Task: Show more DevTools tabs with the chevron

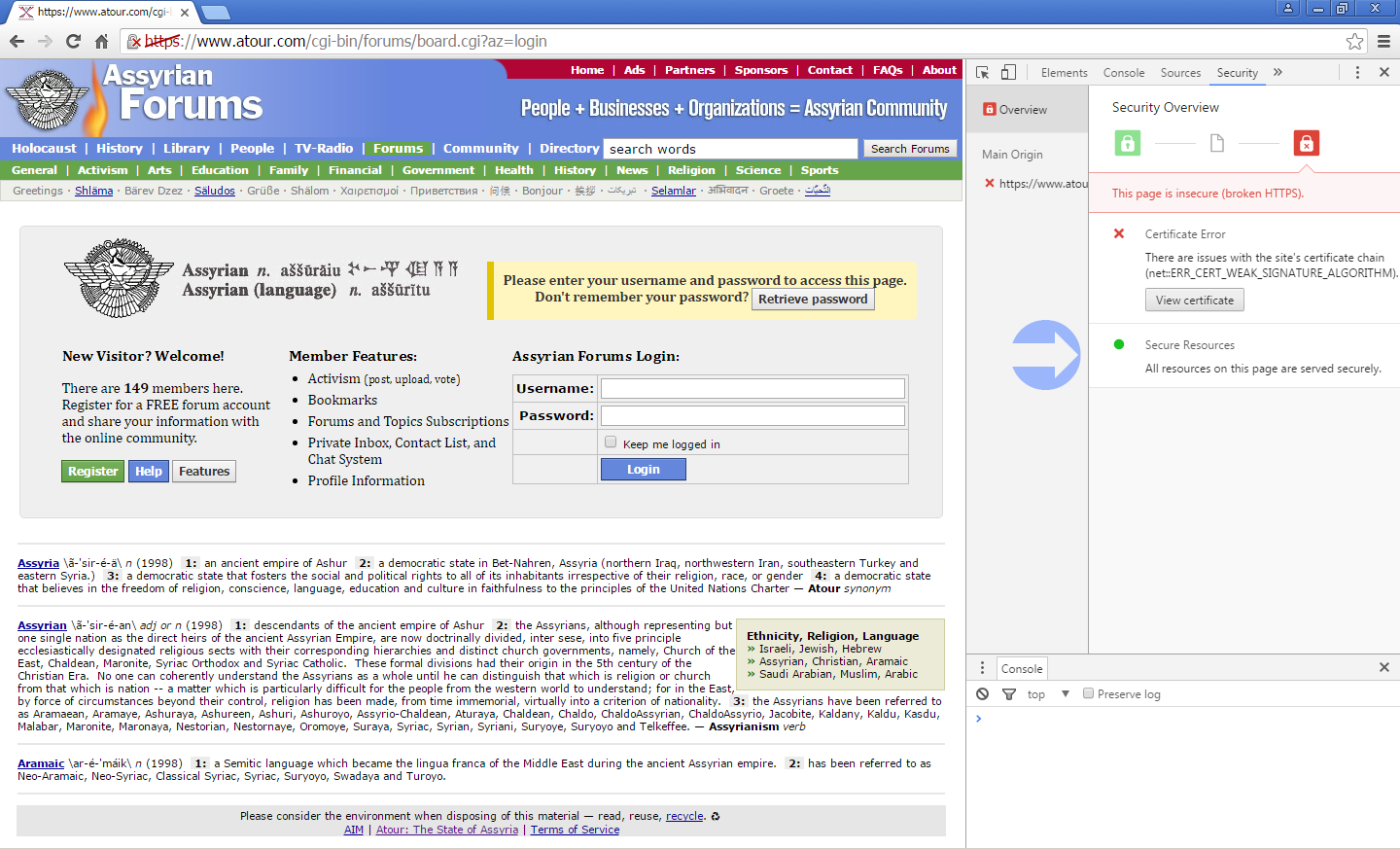Action: (x=1277, y=72)
